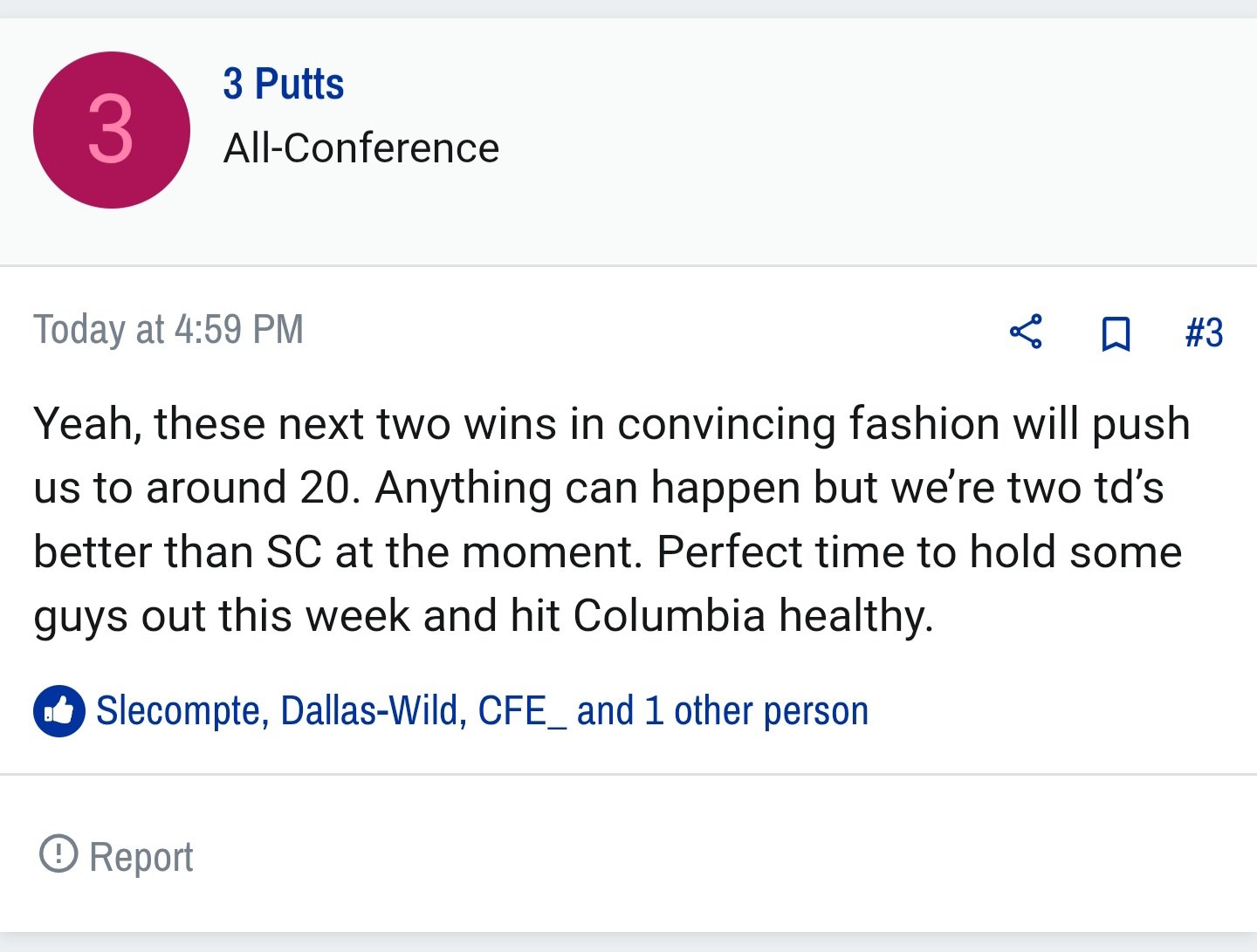This screenshot has height=952, width=1257.
Task: Click the All-Conference user title
Action: (361, 147)
